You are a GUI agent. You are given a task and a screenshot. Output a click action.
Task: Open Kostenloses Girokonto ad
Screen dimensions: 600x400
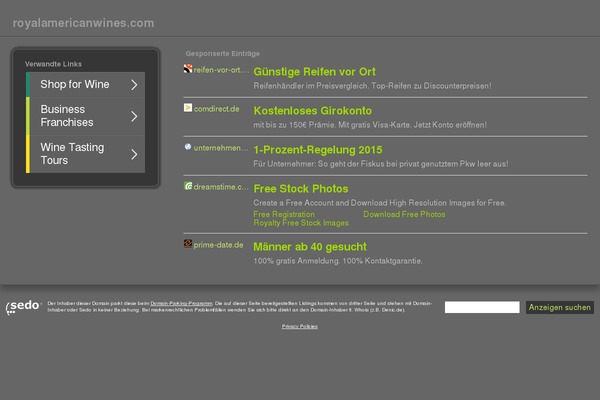(x=313, y=111)
